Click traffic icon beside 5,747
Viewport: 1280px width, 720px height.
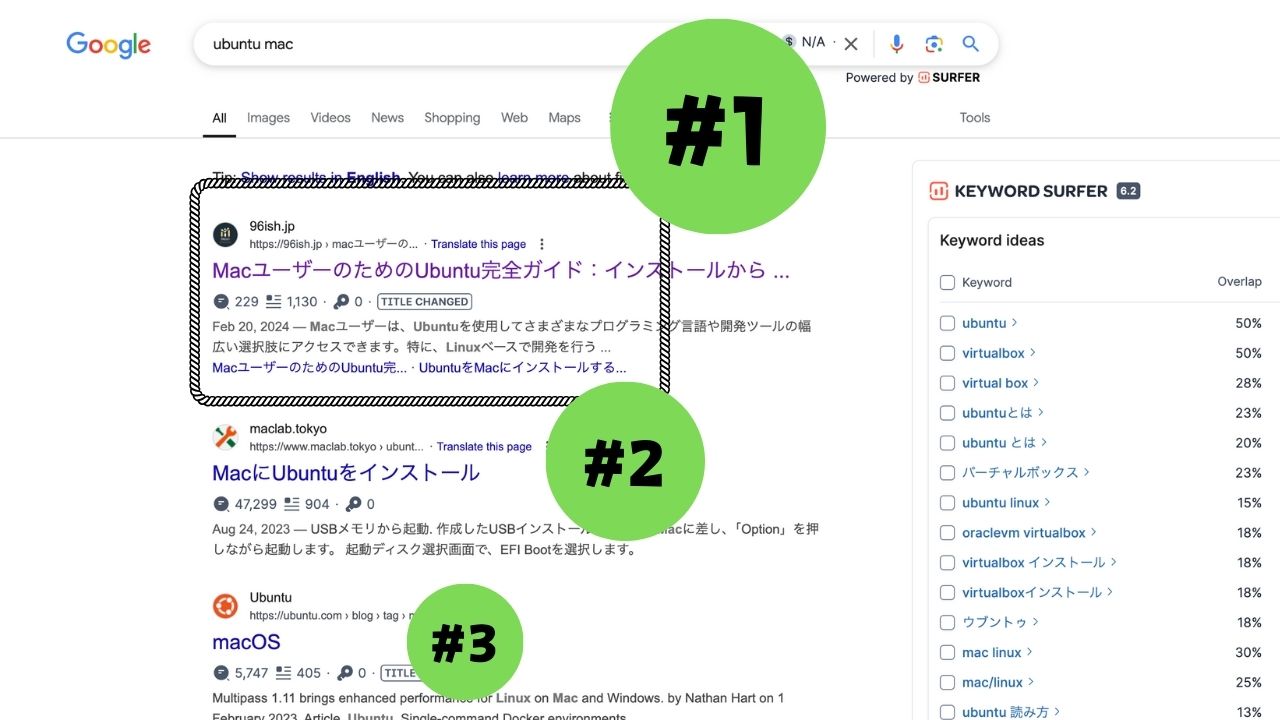pos(221,673)
